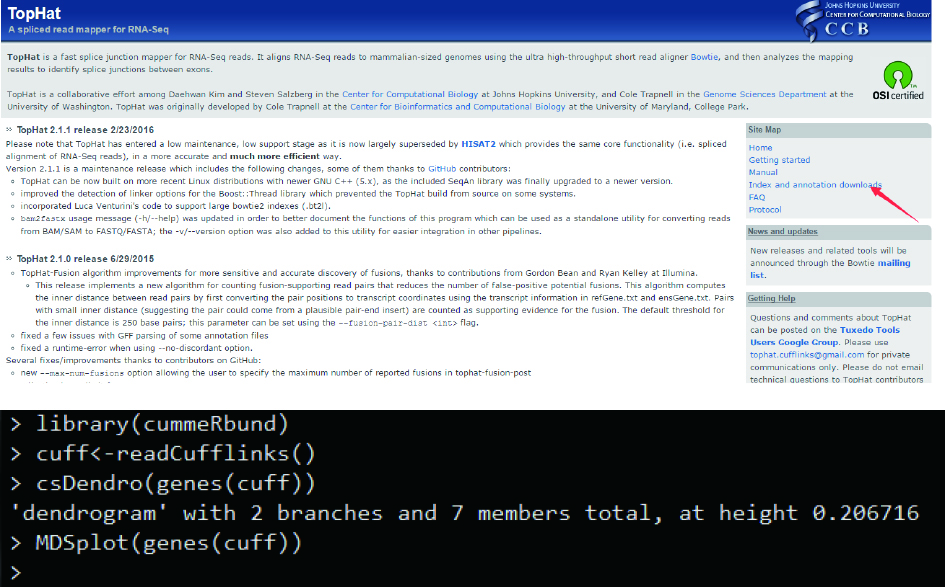The height and width of the screenshot is (587, 945).
Task: Open the FAQ page link
Action: pos(757,197)
